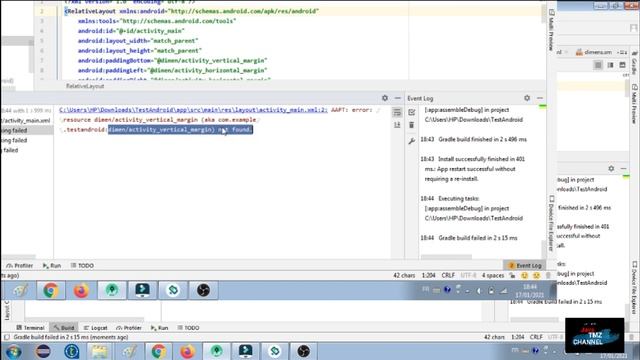Open the activity_main.xml error file path link
This screenshot has height=360, width=640.
click(x=193, y=110)
